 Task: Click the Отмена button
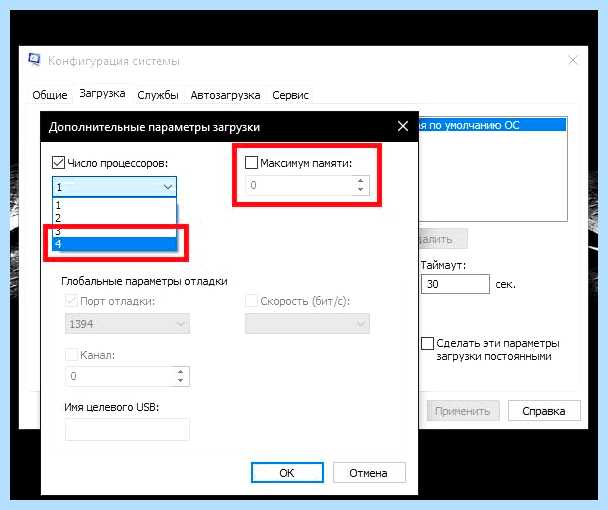pos(369,473)
